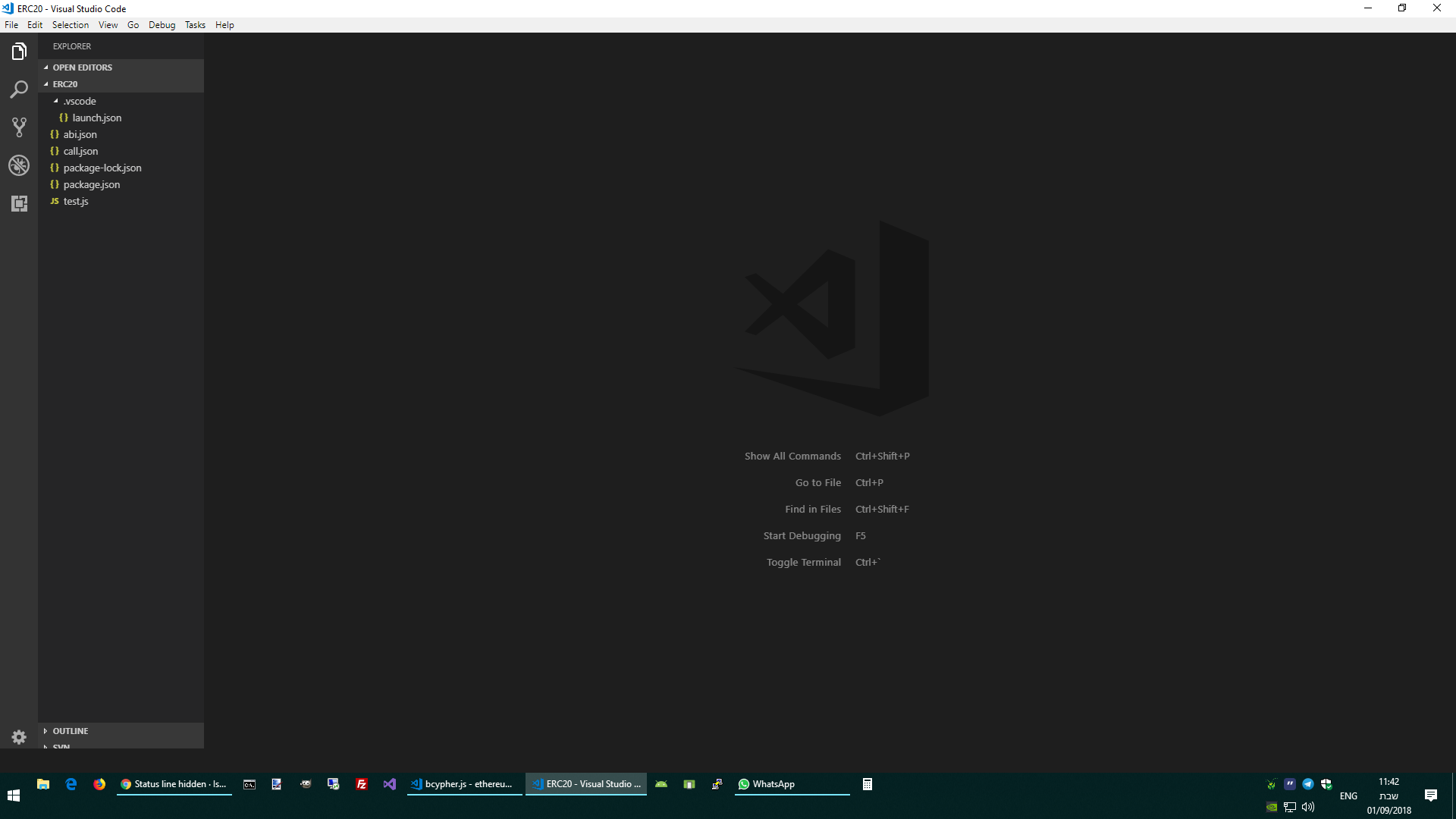Viewport: 1456px width, 819px height.
Task: Open the Explorer view in activity bar
Action: (x=19, y=52)
